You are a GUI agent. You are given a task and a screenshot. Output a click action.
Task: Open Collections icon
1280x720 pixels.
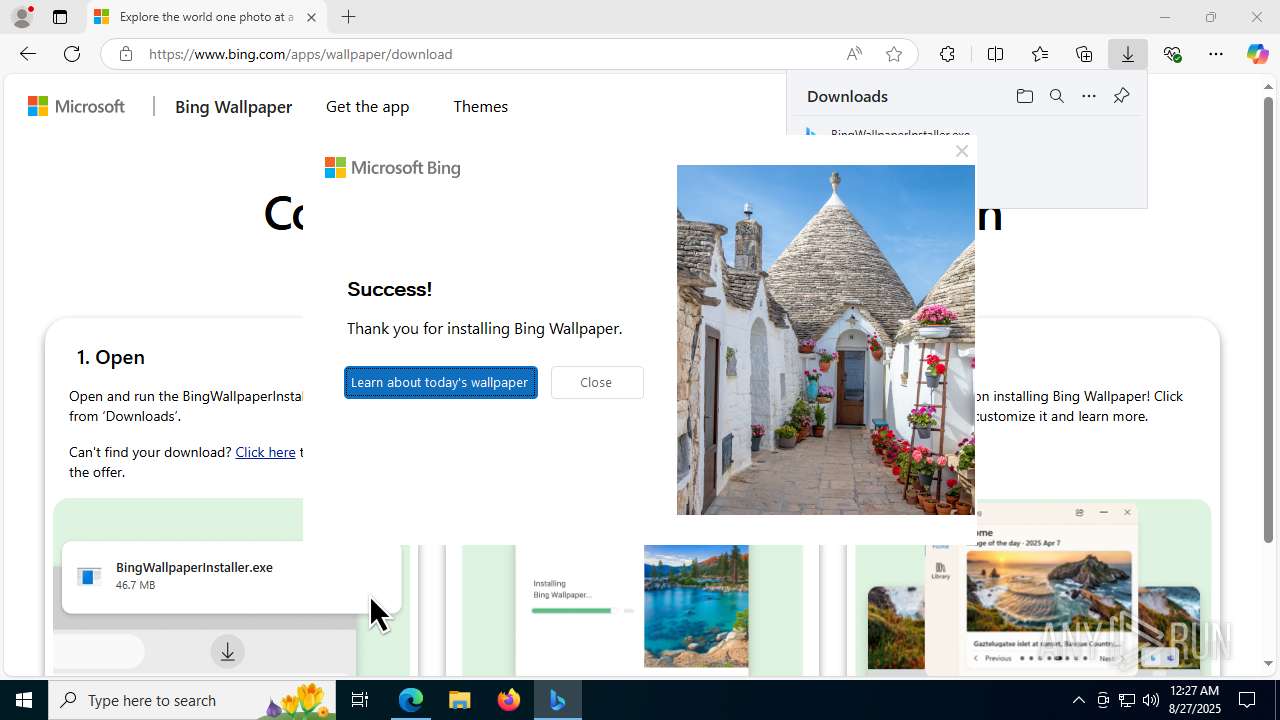(x=1084, y=54)
